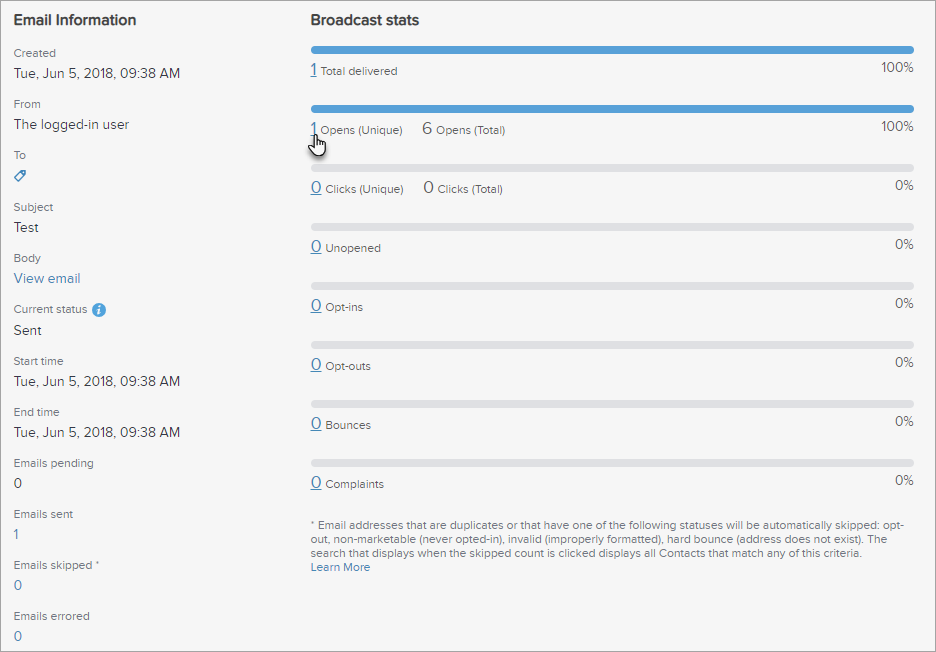Screen dimensions: 936x652
Task: Click the Opt-outs progress bar
Action: (612, 345)
